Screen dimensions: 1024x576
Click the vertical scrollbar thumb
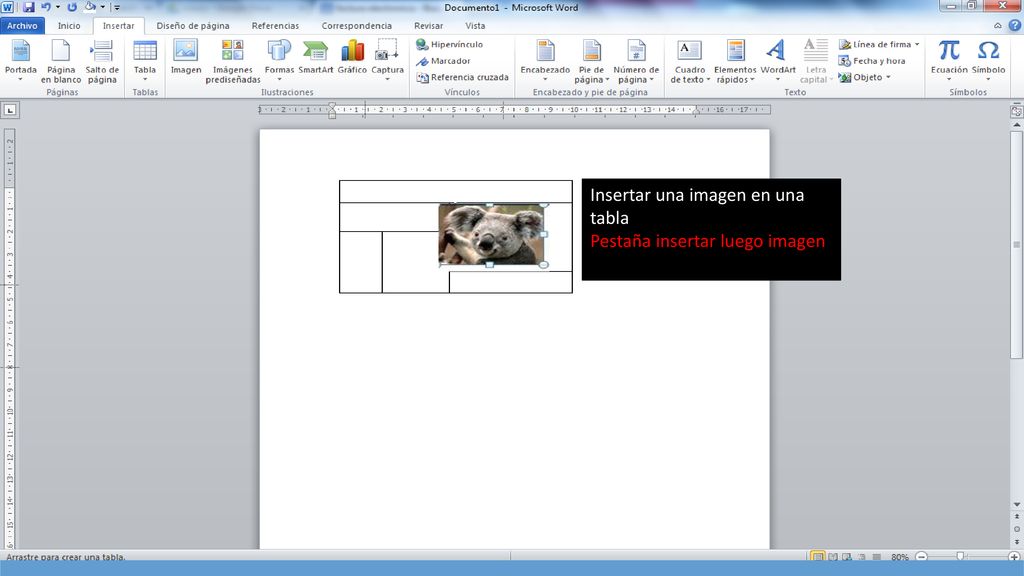click(1016, 245)
